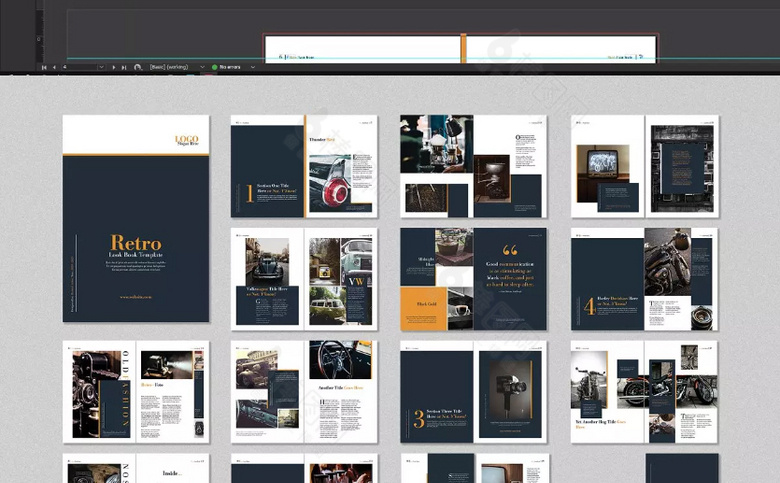Go to first page in status bar
The width and height of the screenshot is (780, 483).
click(x=44, y=67)
